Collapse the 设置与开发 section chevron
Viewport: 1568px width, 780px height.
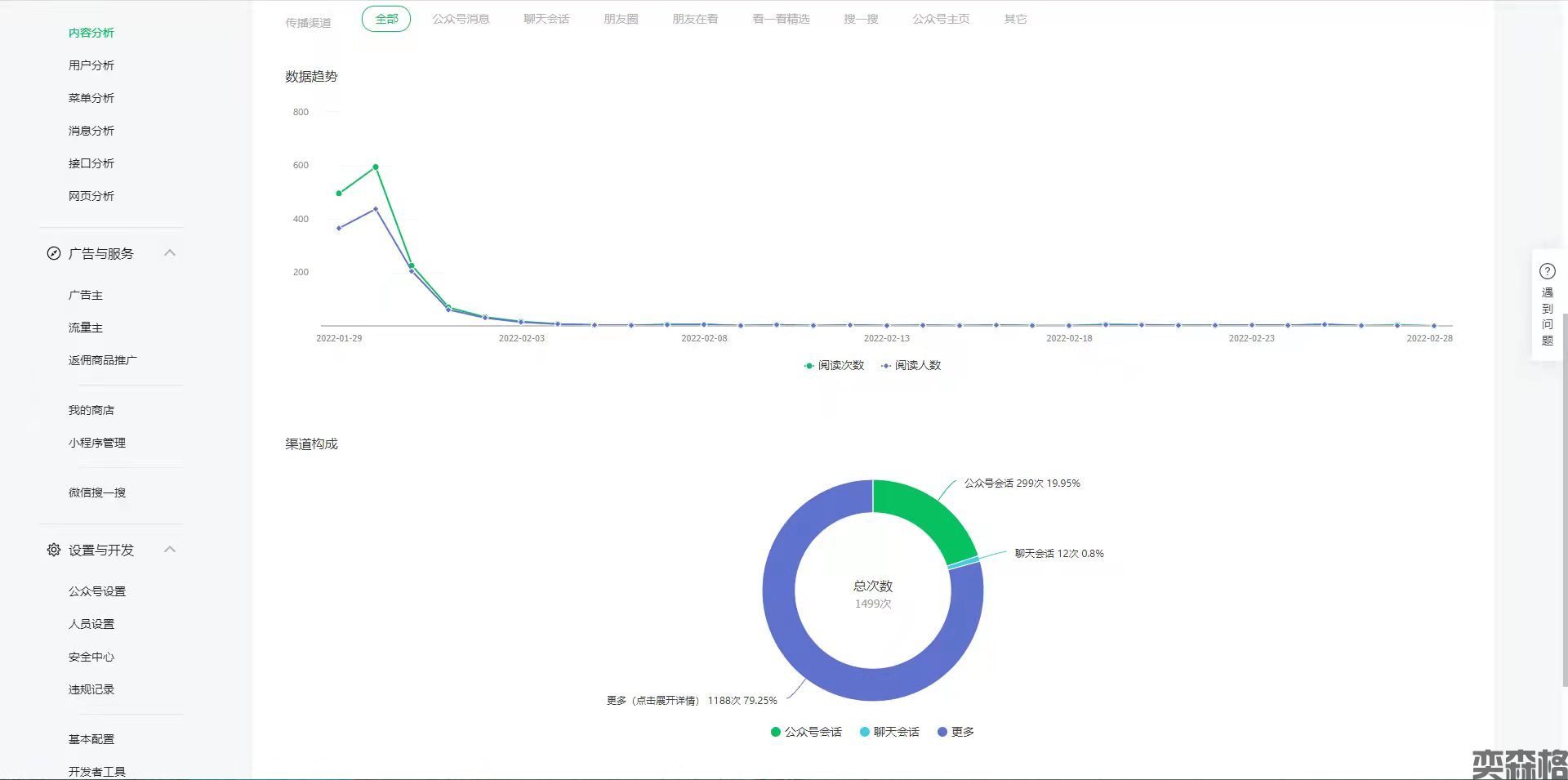pos(170,550)
